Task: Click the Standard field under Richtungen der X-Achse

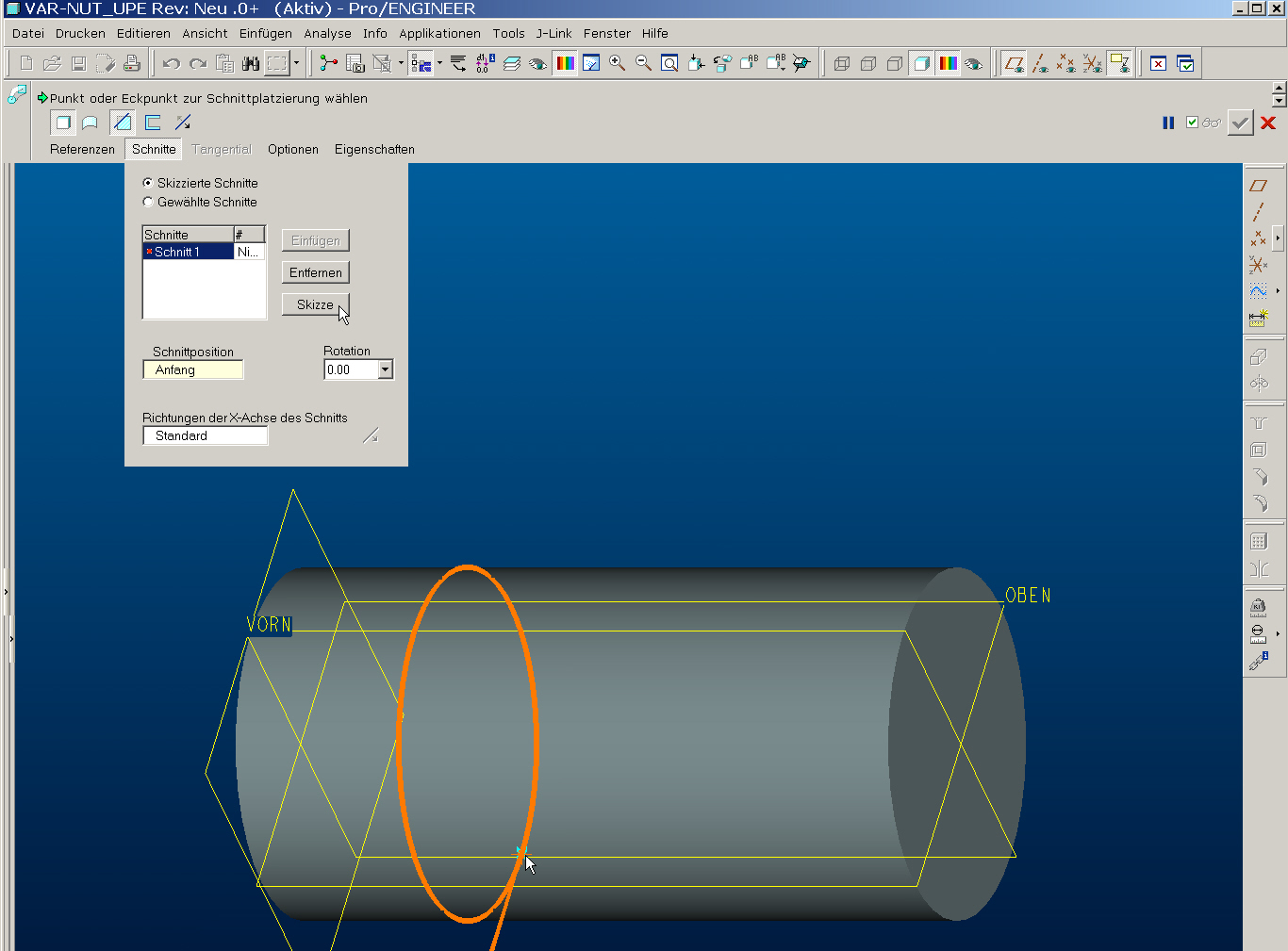Action: (205, 435)
